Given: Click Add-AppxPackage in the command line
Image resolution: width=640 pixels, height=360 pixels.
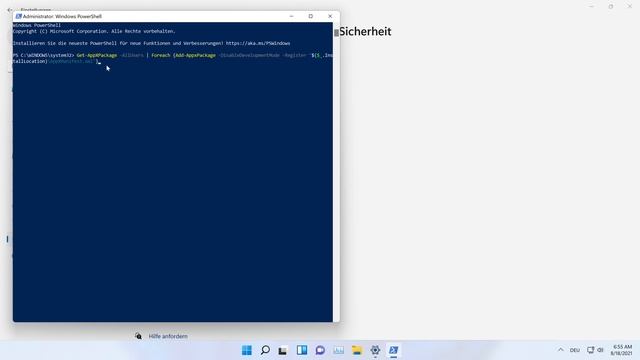Looking at the screenshot, I should [195, 55].
